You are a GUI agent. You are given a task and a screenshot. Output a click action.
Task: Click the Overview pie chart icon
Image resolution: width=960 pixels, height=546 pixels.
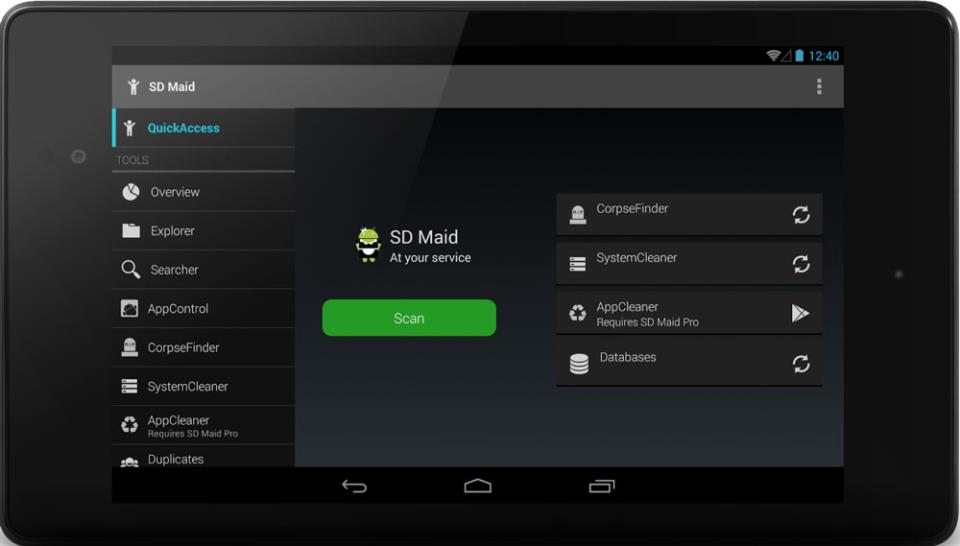click(130, 192)
